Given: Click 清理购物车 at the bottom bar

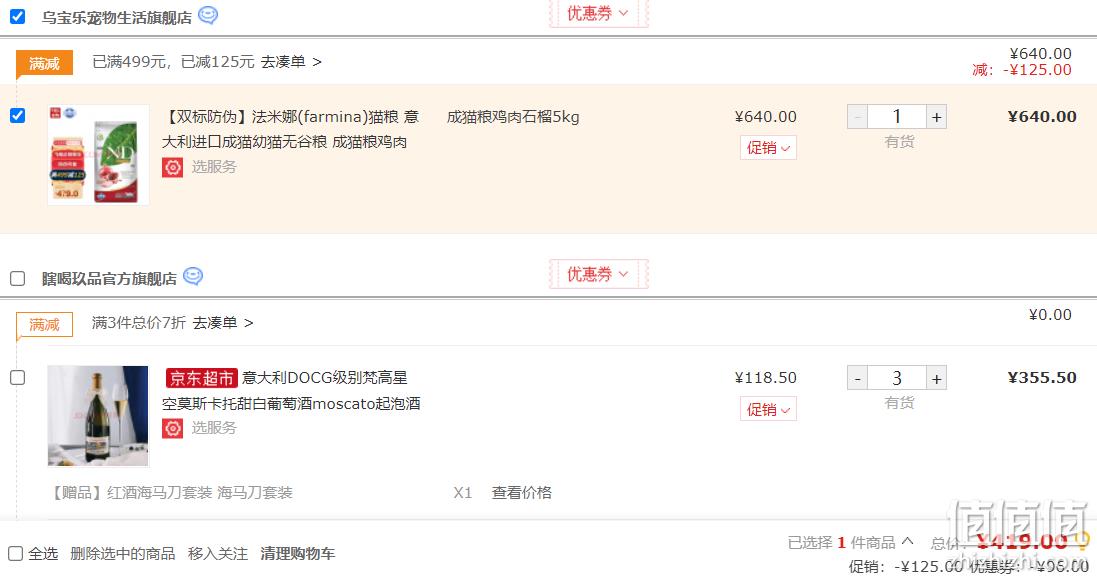Looking at the screenshot, I should click(297, 554).
